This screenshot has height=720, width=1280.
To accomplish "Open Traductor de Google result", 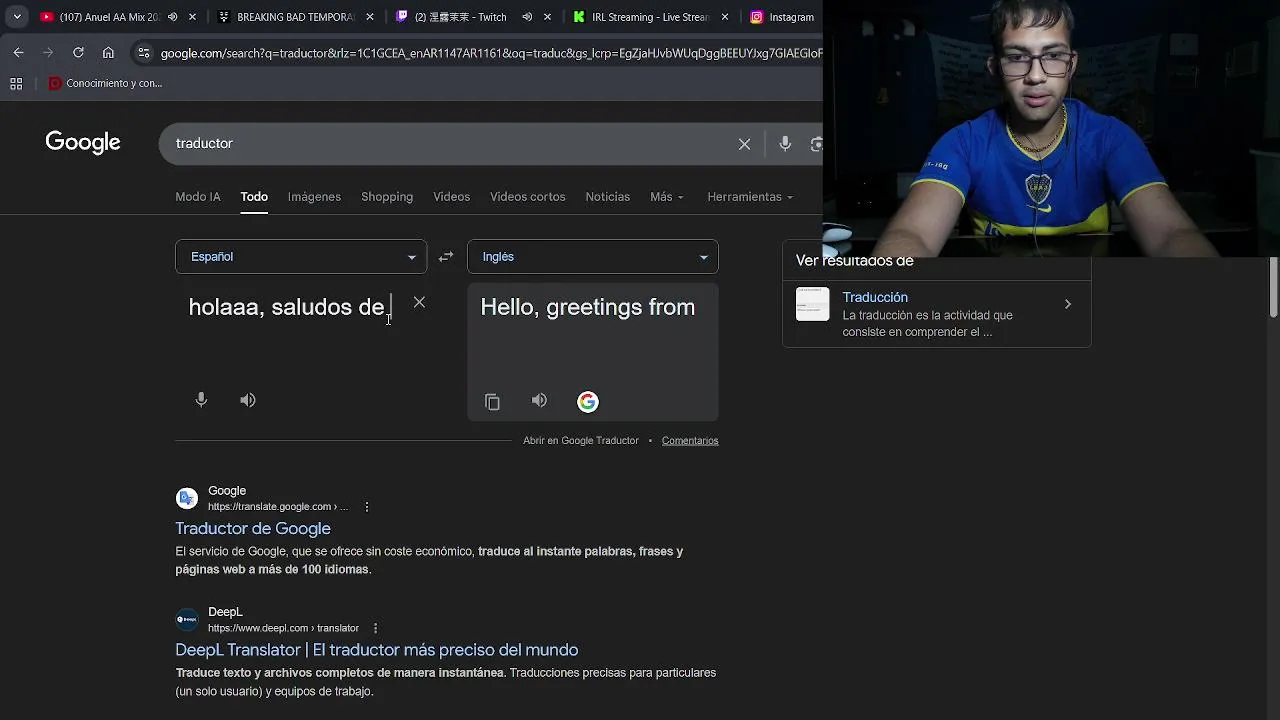I will [x=253, y=528].
